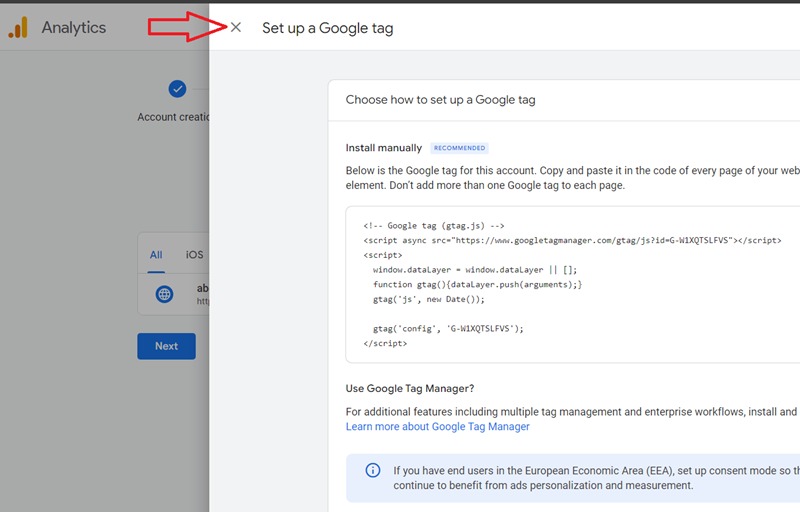This screenshot has width=800, height=512.
Task: Click the Use Google Tag Manager? heading
Action: point(410,389)
